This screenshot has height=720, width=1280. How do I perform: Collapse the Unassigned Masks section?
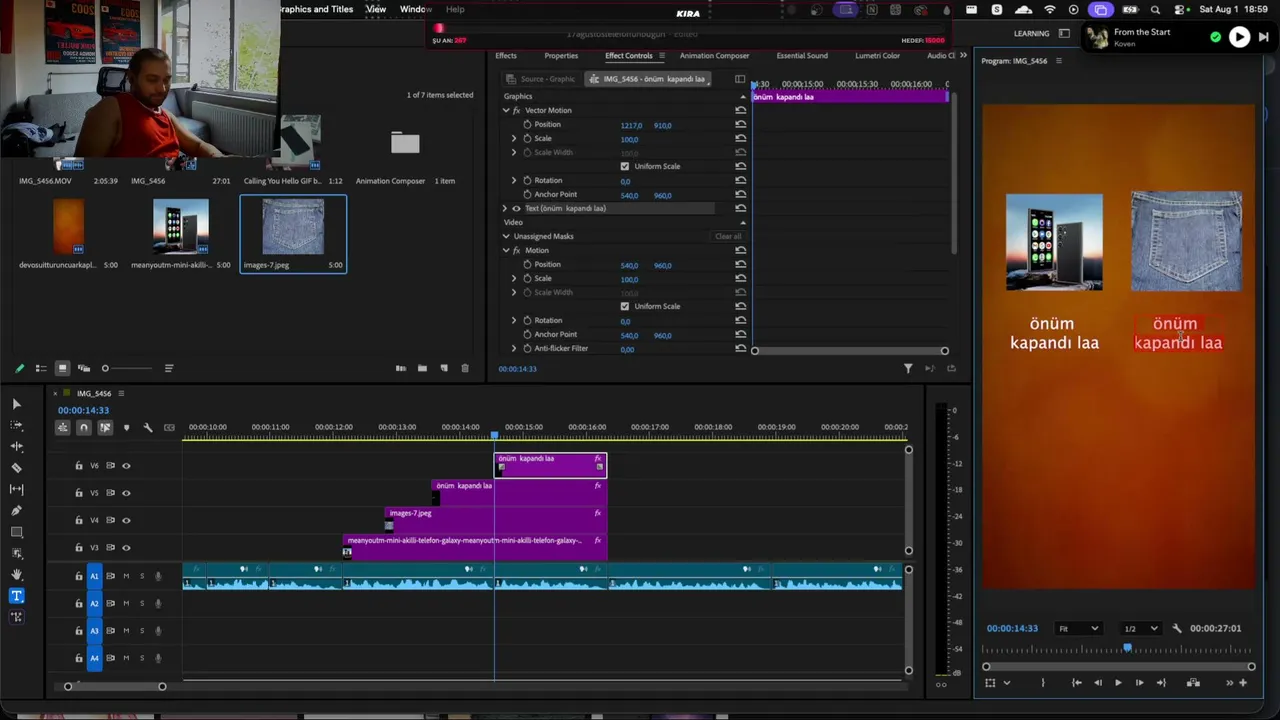click(506, 236)
